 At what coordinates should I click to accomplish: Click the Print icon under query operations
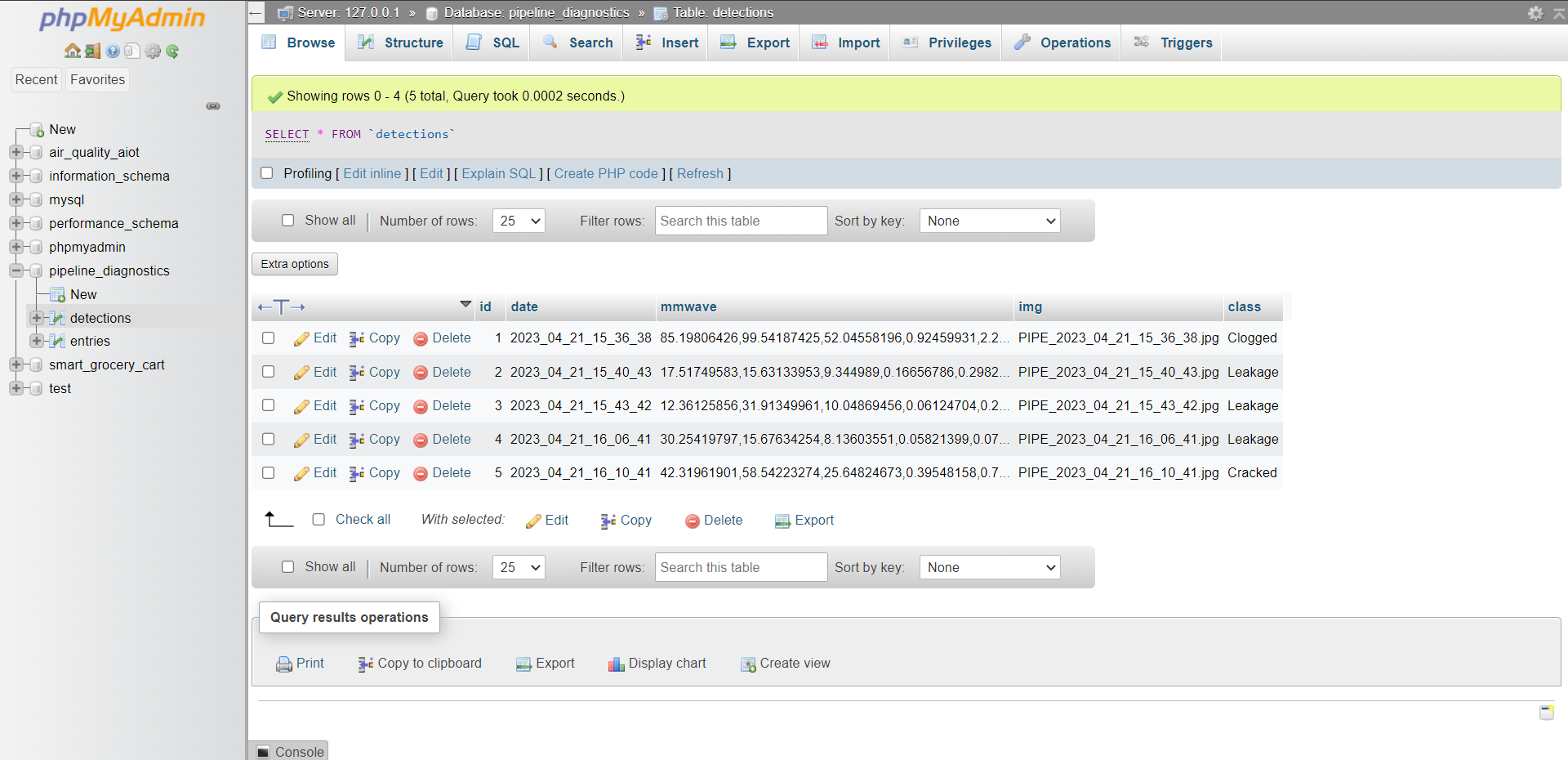tap(283, 664)
